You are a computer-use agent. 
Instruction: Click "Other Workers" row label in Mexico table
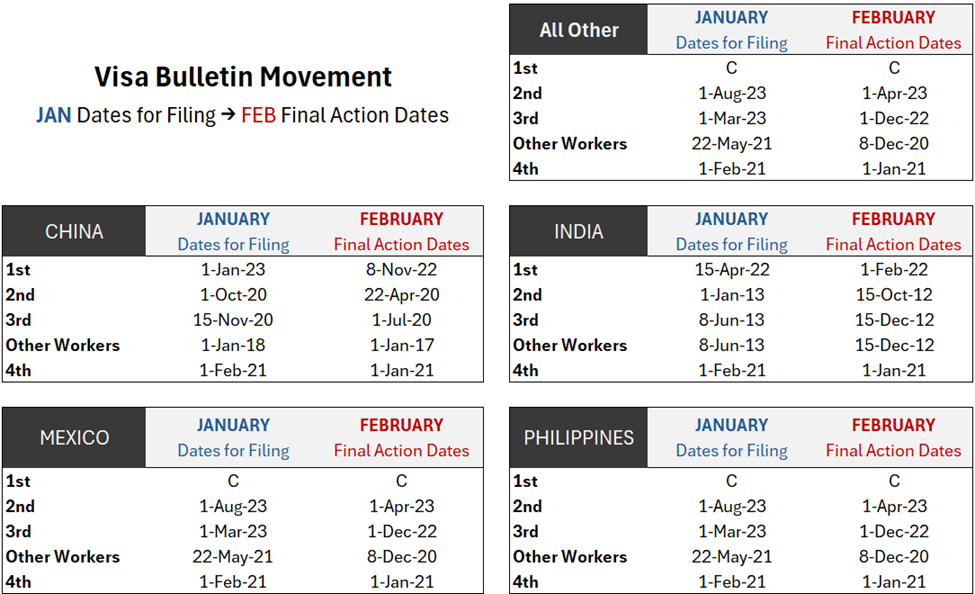63,557
